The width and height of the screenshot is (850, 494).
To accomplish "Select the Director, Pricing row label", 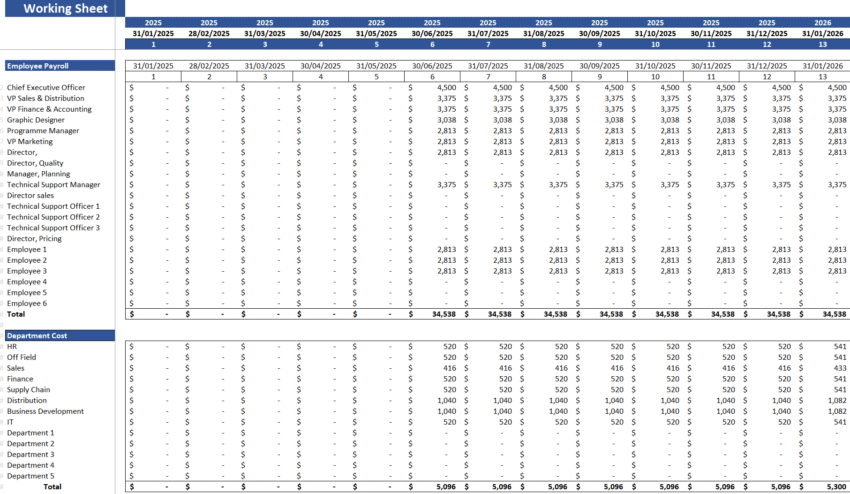I will coord(34,239).
